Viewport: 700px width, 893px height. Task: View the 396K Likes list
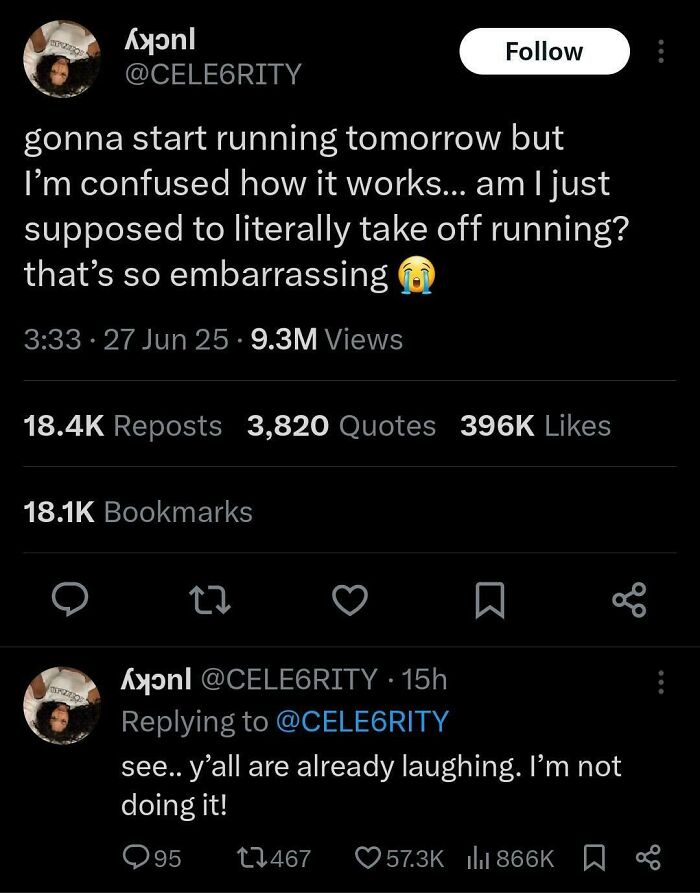pos(536,425)
